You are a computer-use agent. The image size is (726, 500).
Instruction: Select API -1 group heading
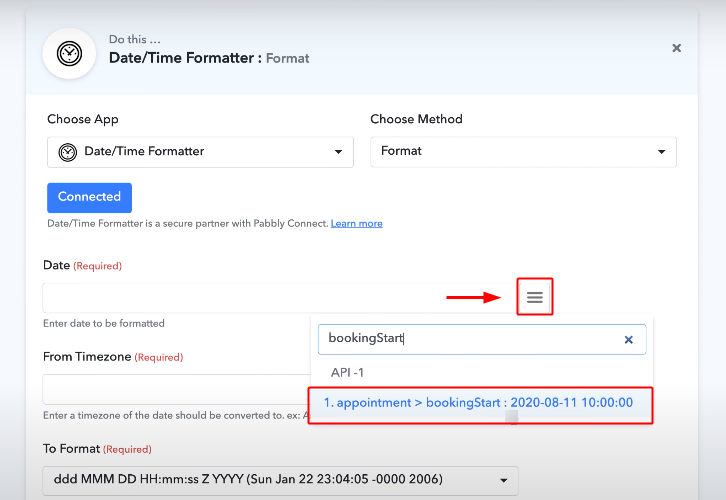pos(347,373)
